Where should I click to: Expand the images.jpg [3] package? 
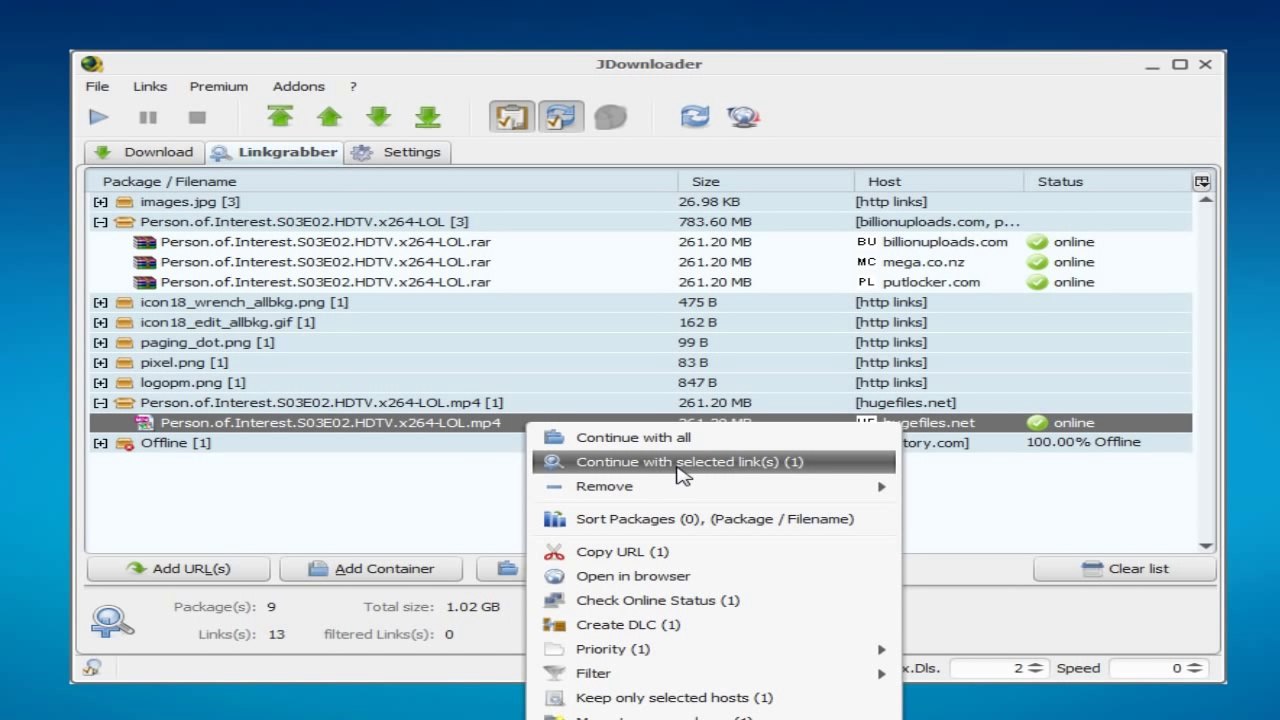(100, 202)
